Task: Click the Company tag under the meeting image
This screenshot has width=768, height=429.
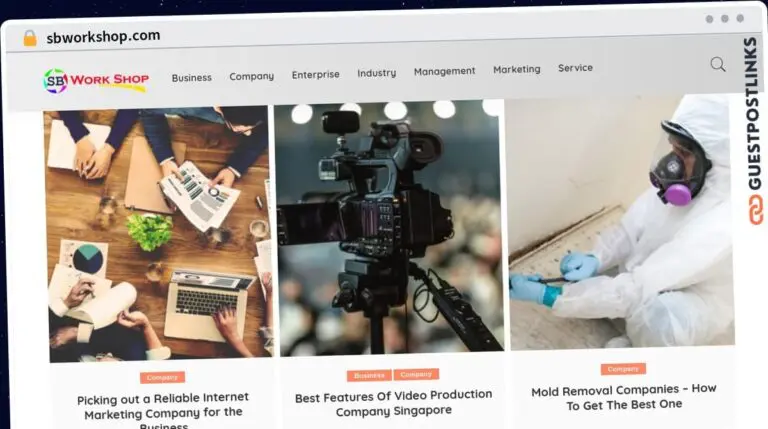Action: tap(162, 377)
